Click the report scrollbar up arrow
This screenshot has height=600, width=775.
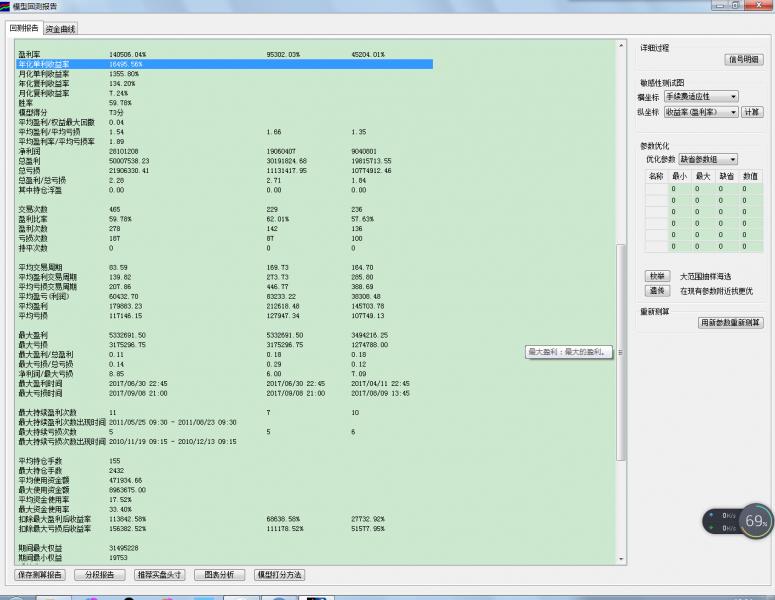(x=621, y=45)
